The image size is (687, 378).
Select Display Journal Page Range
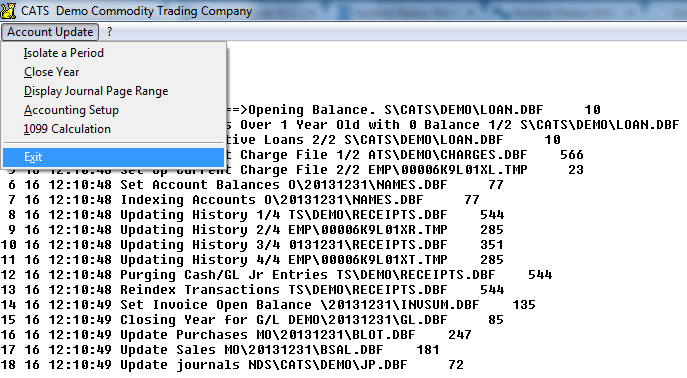[96, 91]
